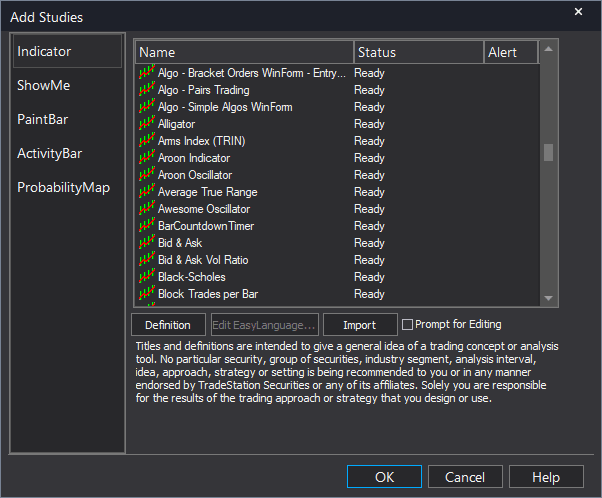Sort the list by the Status column header
The height and width of the screenshot is (498, 602).
click(418, 52)
